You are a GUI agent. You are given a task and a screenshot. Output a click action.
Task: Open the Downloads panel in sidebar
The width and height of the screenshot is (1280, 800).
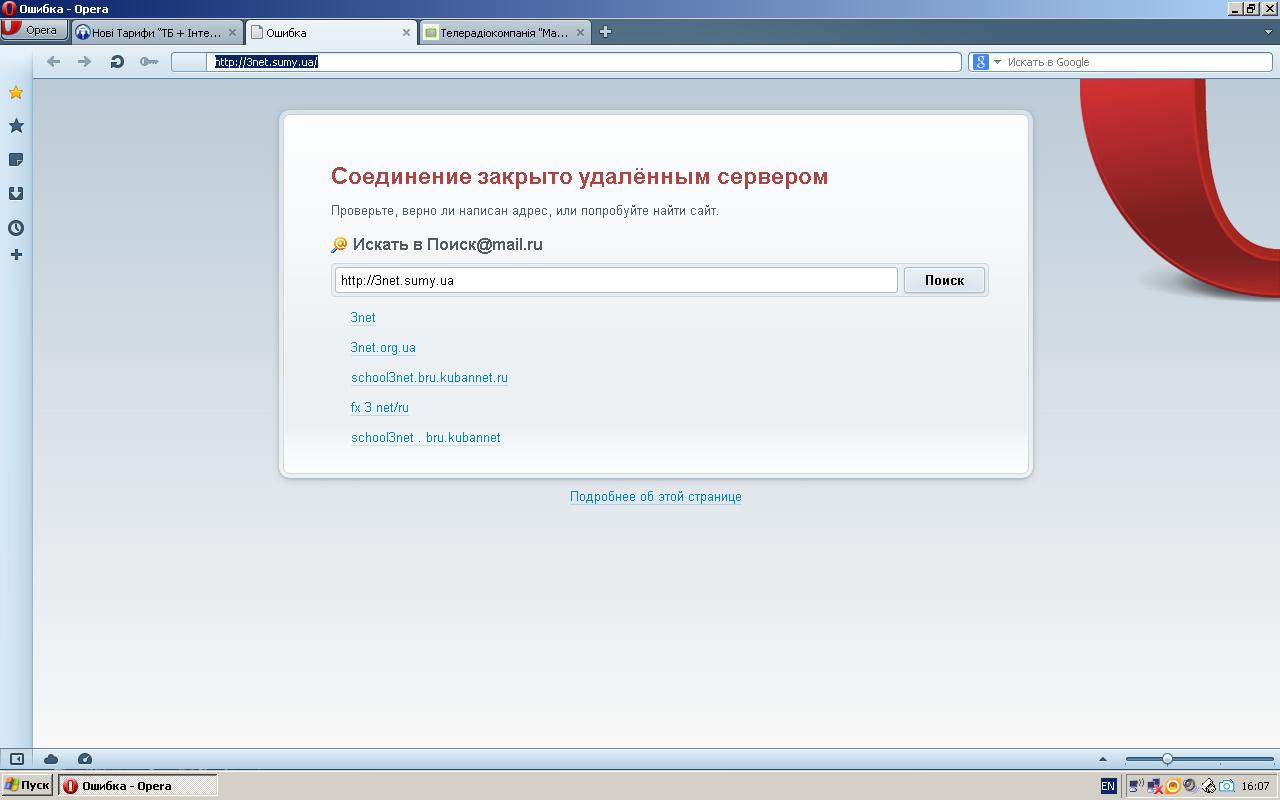click(16, 194)
